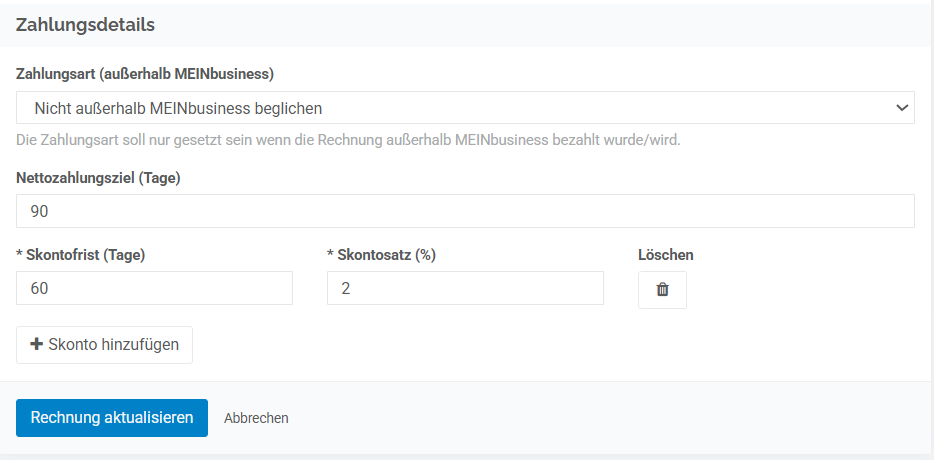This screenshot has height=460, width=934.
Task: Click the trash icon to delete Skonto
Action: 662,290
